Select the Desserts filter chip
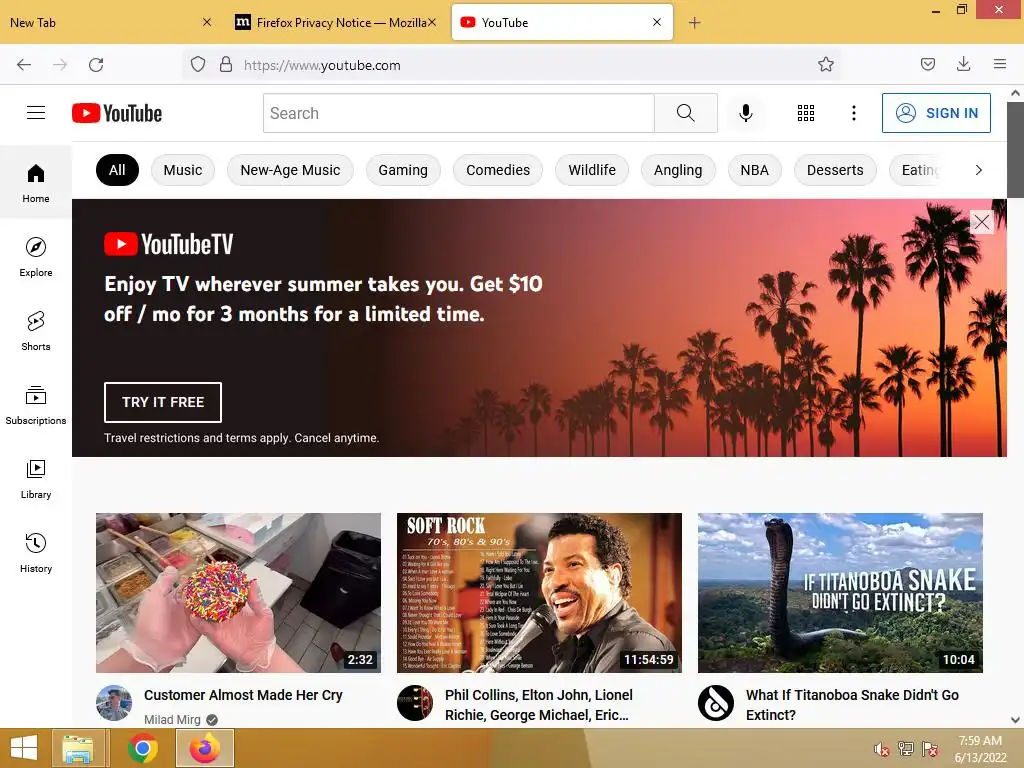 835,170
